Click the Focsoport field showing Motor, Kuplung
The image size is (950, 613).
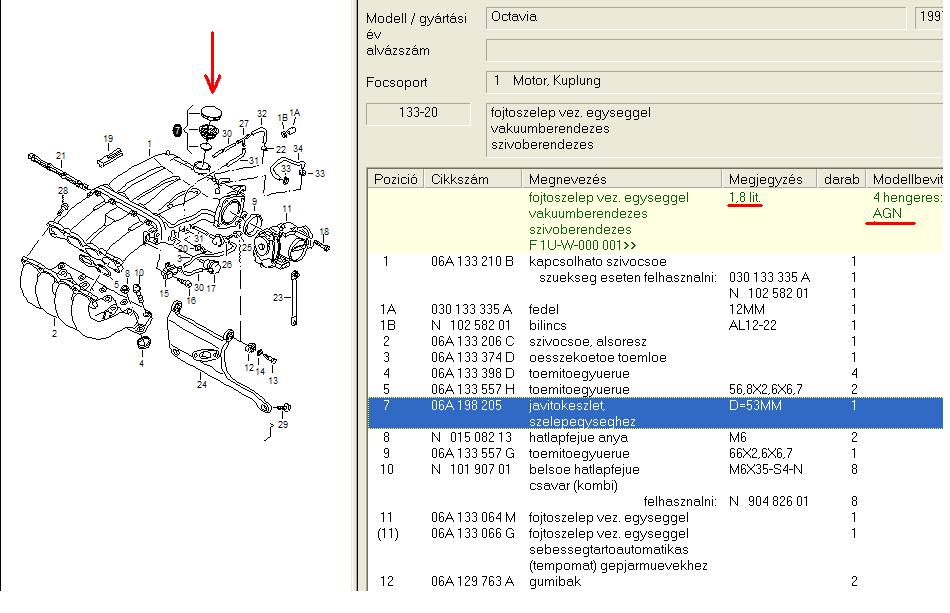[715, 81]
